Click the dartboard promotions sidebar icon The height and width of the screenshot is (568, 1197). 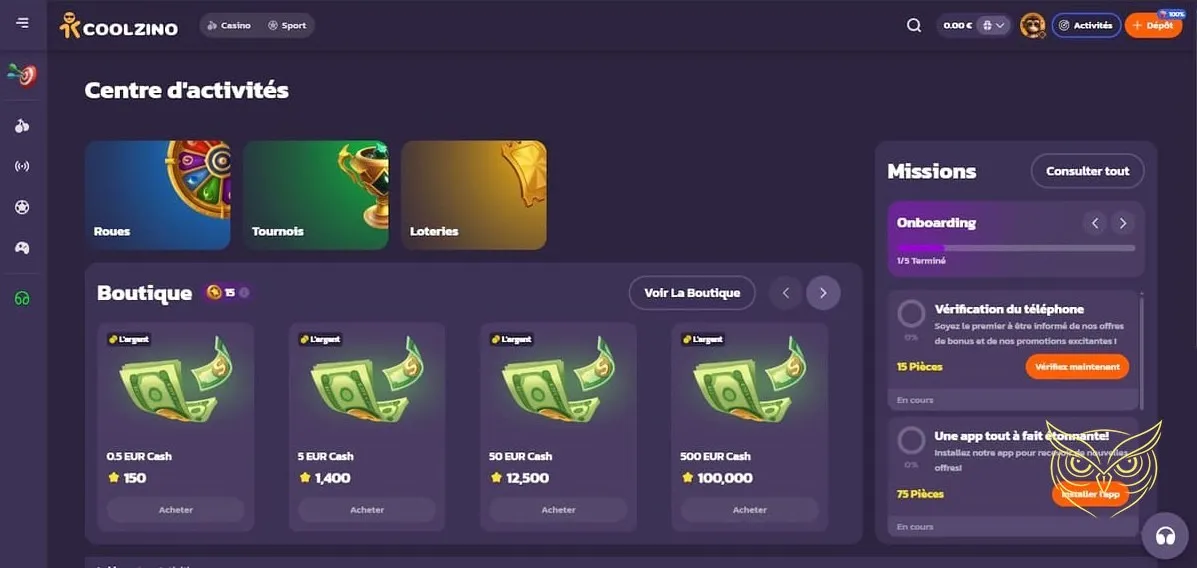coord(22,74)
